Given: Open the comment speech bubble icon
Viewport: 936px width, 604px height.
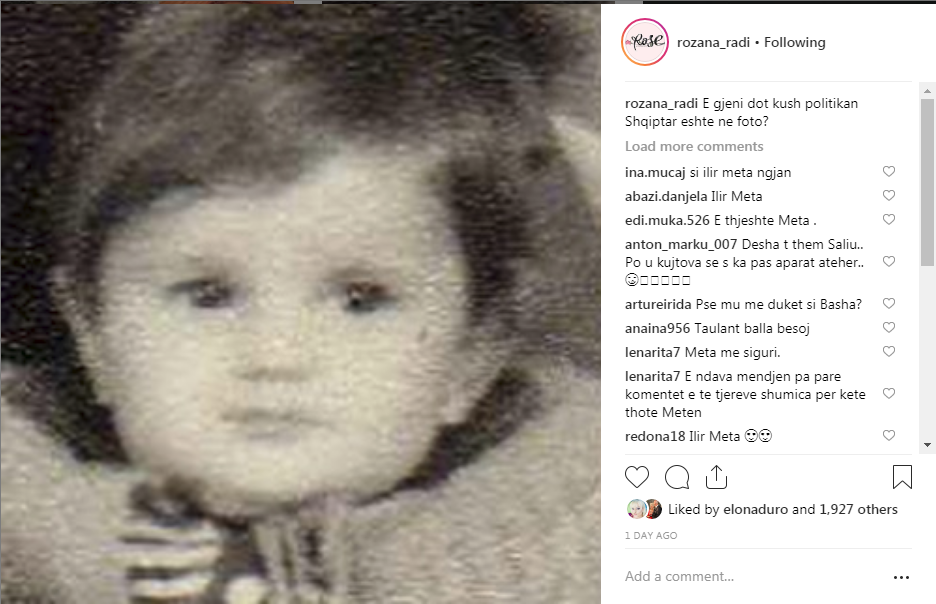Looking at the screenshot, I should [677, 477].
